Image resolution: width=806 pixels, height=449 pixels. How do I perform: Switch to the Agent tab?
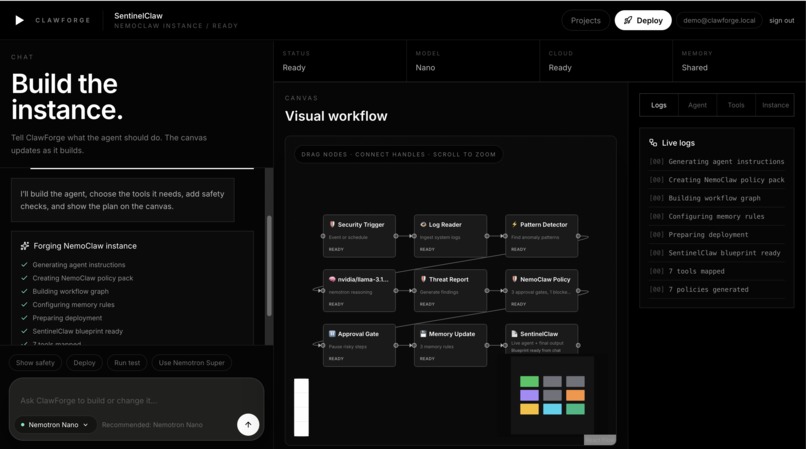click(697, 105)
